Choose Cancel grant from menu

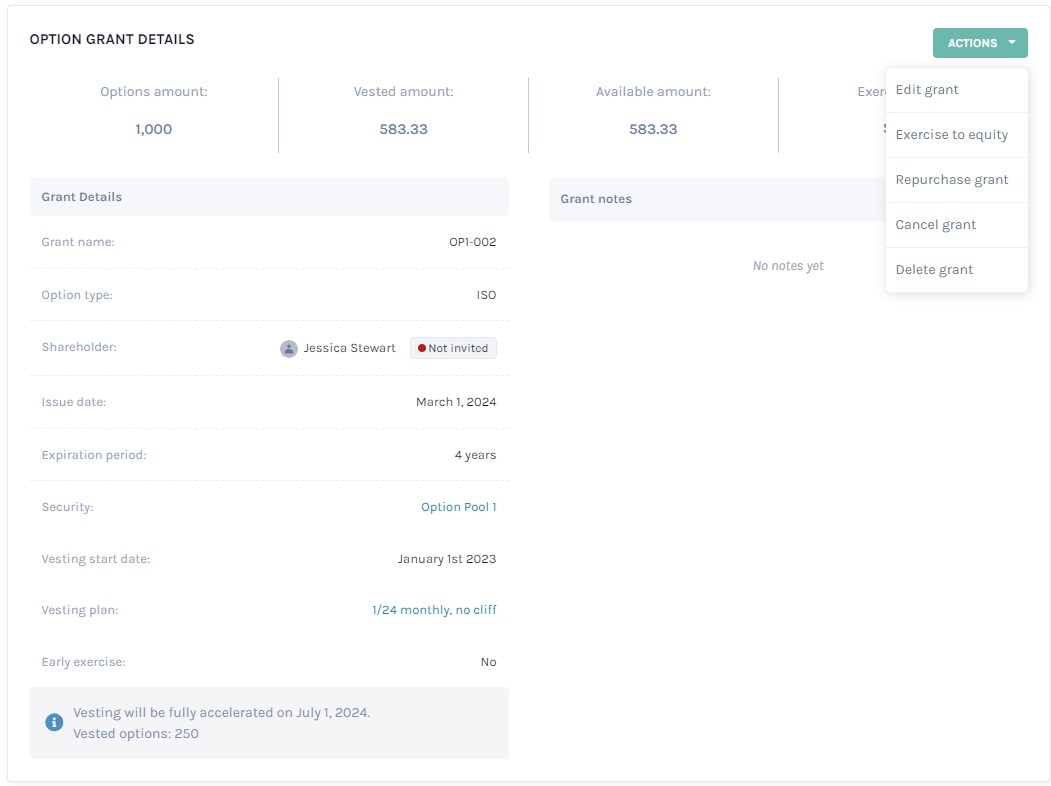956,224
